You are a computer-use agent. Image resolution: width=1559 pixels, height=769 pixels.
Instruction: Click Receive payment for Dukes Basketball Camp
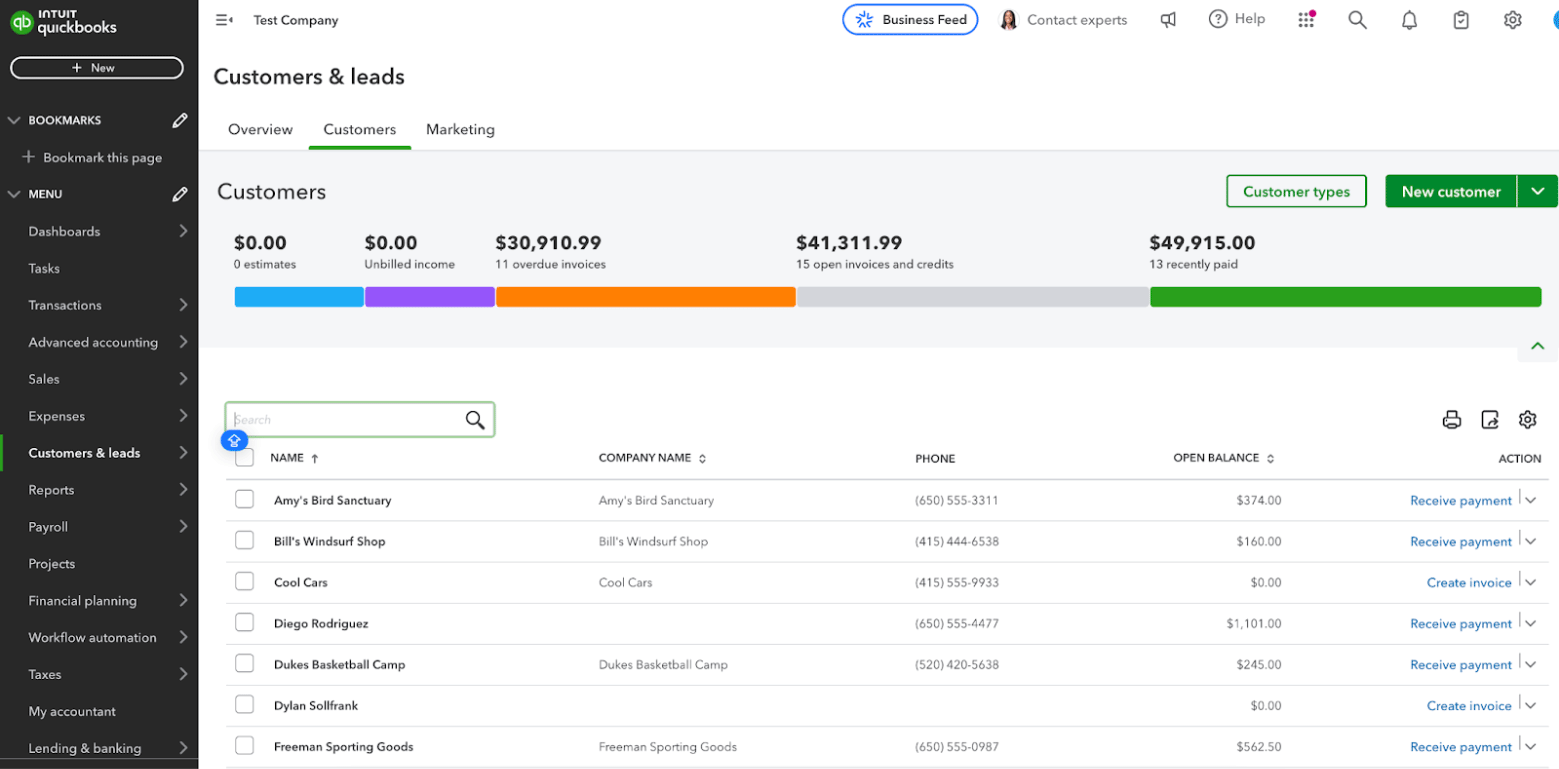1461,665
